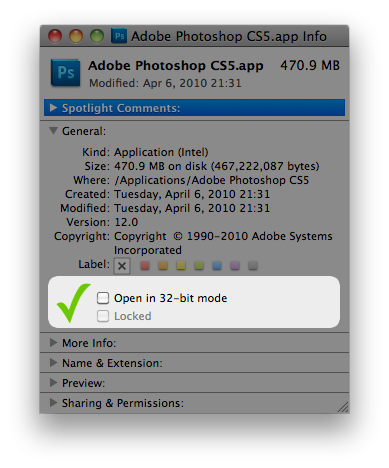Image resolution: width=389 pixels, height=468 pixels.
Task: Enable Open in 32-bit mode checkbox
Action: pos(103,298)
